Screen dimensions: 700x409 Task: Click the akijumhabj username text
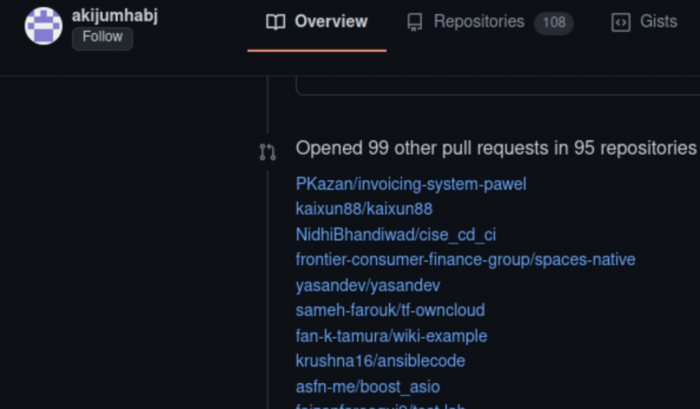(x=115, y=16)
